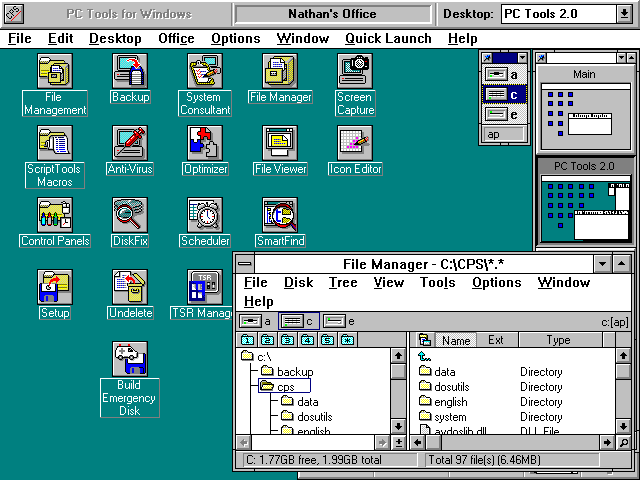Screen dimensions: 640x480
Task: Open the Scheduler clock icon
Action: 204,215
